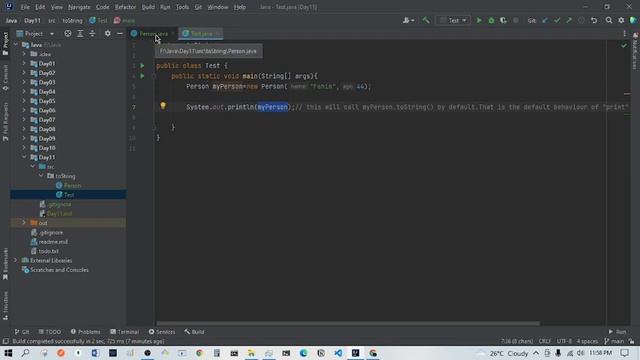Open the Test run configuration dropdown
640x360 pixels.
(x=453, y=20)
